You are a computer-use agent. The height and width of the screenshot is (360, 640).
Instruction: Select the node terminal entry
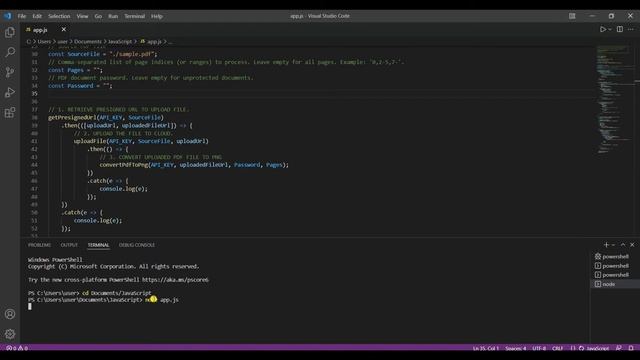615,284
